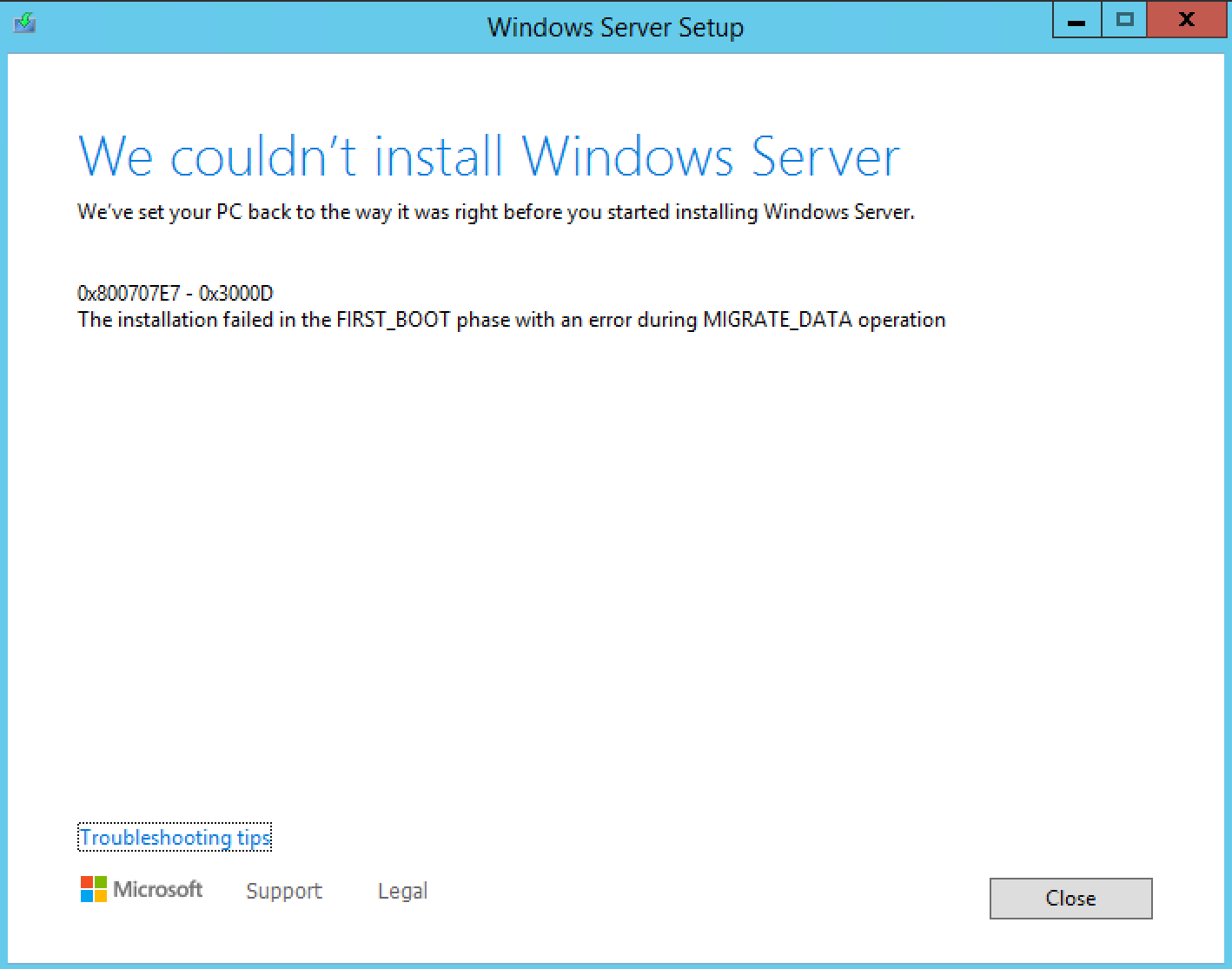The width and height of the screenshot is (1232, 969).
Task: Click the Microsoft four-square logo
Action: [93, 889]
